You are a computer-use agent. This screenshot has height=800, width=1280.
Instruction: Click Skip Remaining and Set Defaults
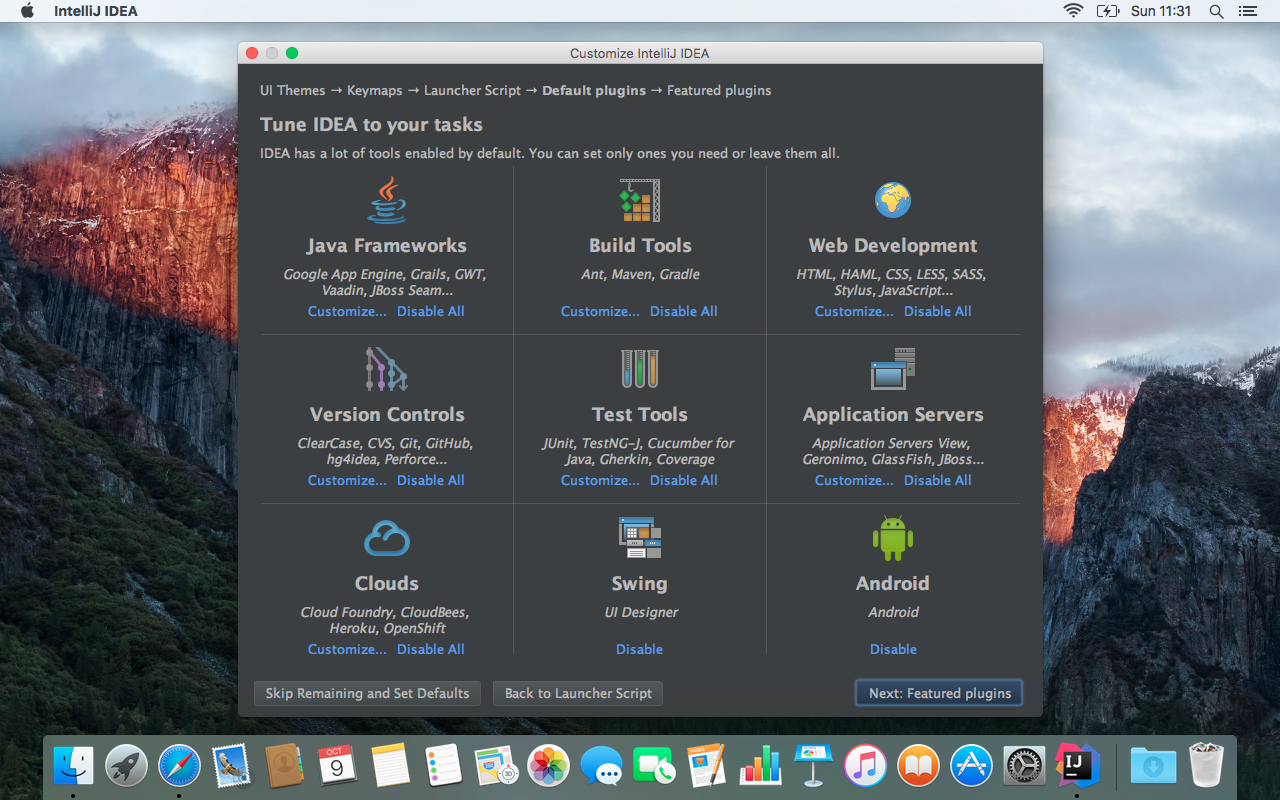coord(366,693)
